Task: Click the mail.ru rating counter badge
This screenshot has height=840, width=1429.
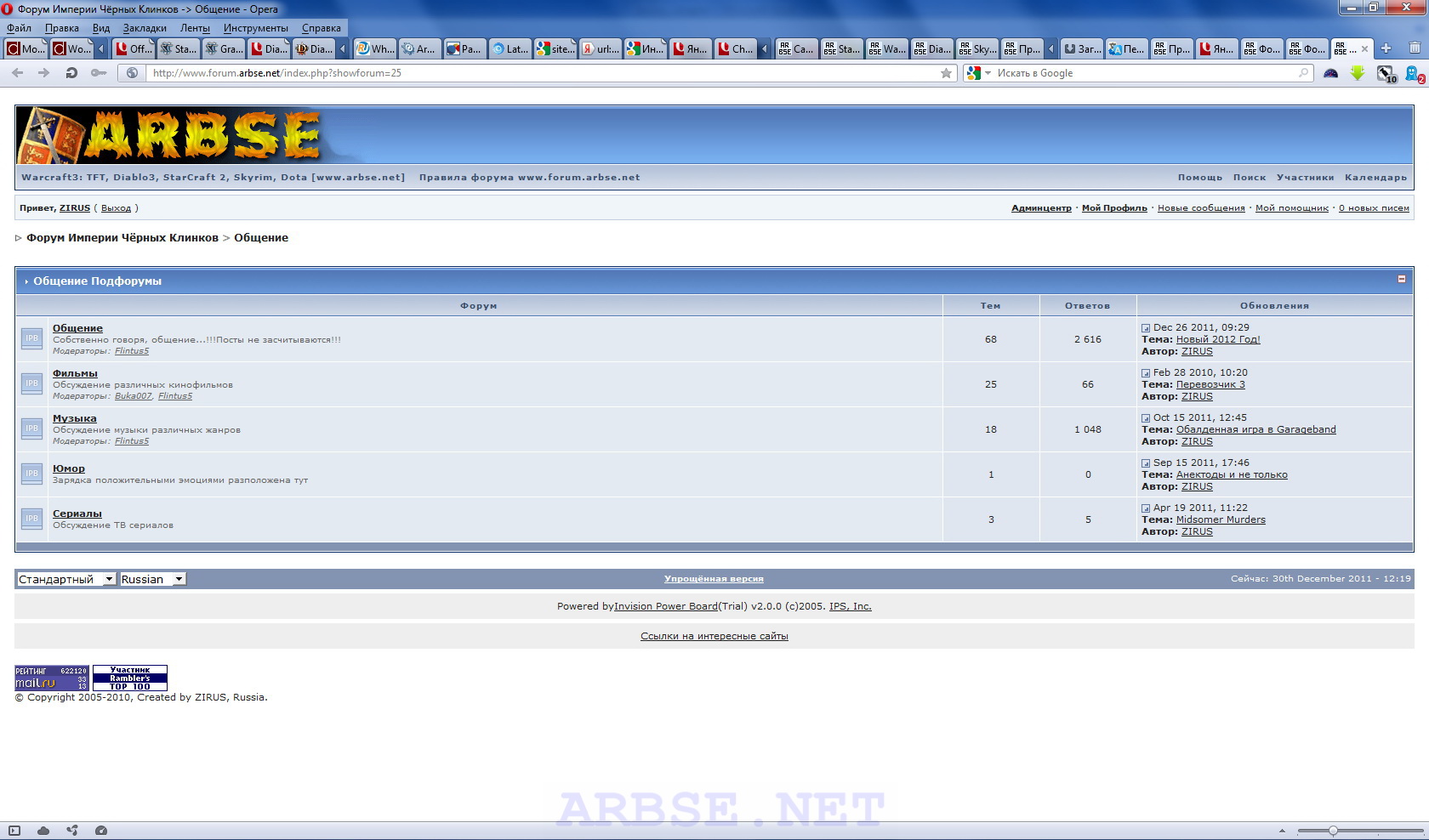Action: [52, 678]
